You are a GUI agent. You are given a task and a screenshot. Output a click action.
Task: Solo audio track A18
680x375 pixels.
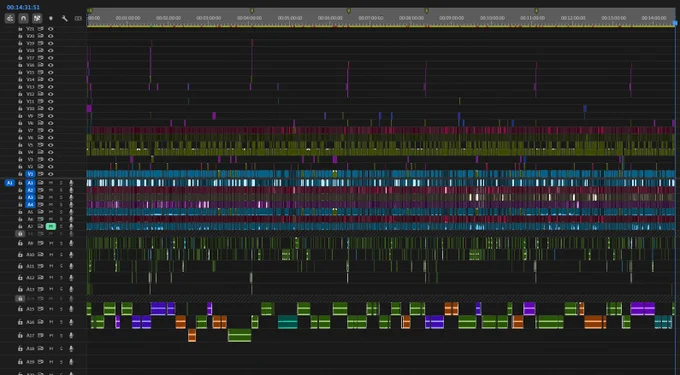click(61, 349)
